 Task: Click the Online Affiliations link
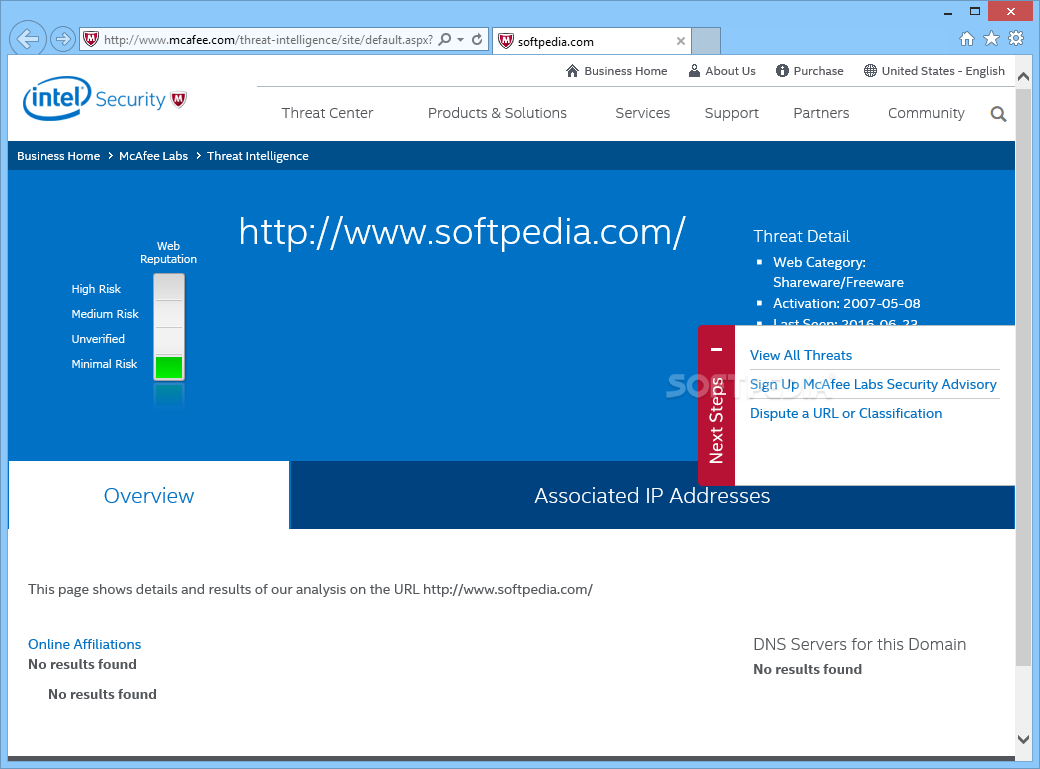pyautogui.click(x=84, y=644)
